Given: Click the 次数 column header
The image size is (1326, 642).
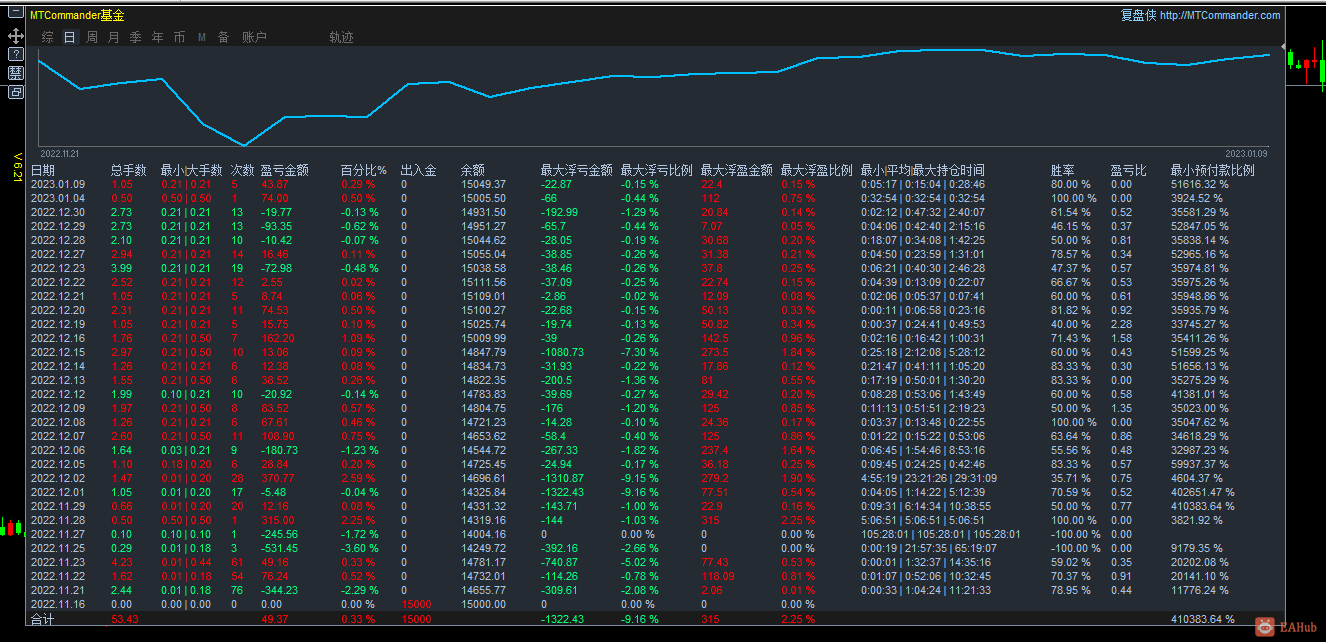Looking at the screenshot, I should (242, 170).
